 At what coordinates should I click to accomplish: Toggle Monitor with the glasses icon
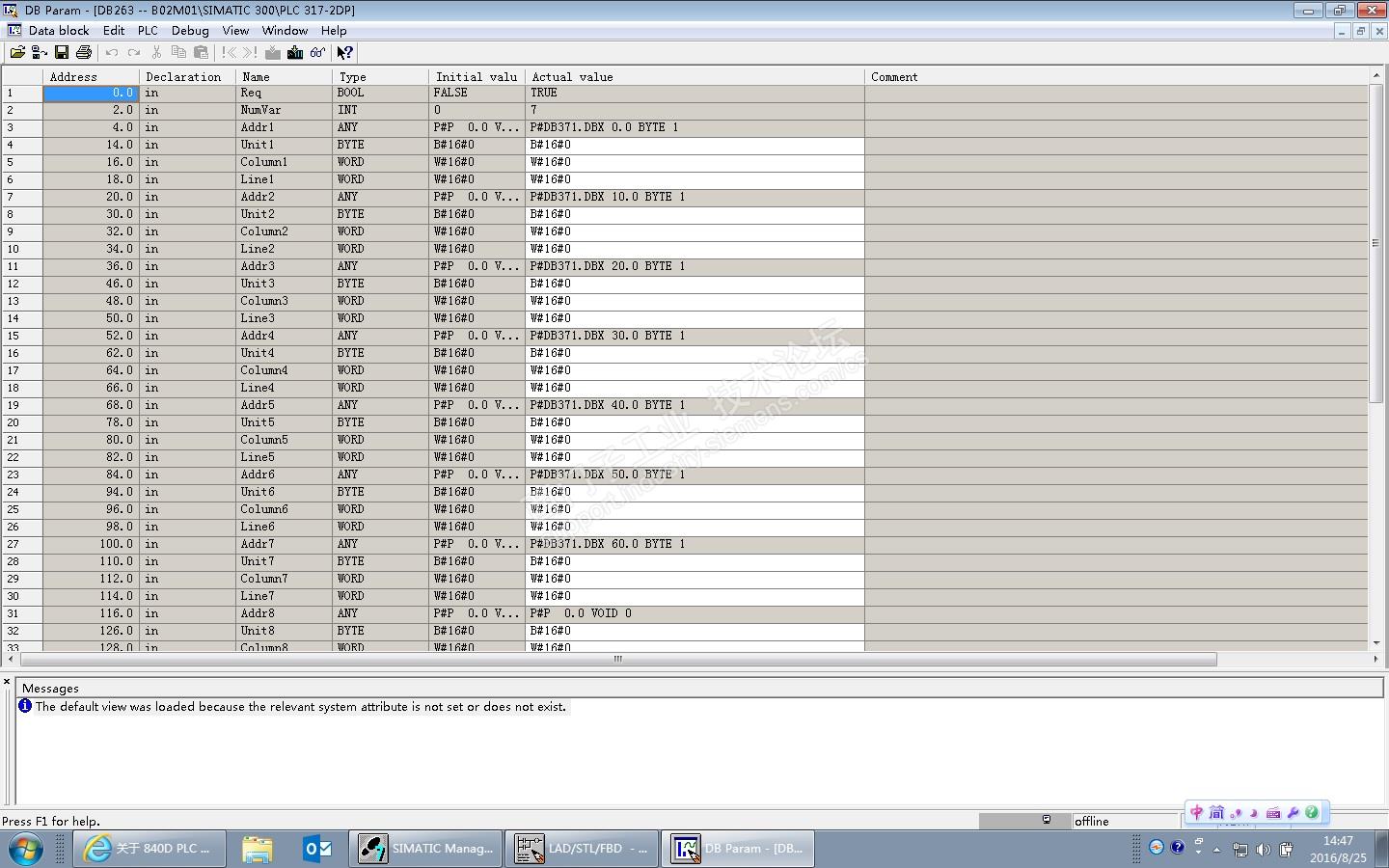pyautogui.click(x=317, y=53)
